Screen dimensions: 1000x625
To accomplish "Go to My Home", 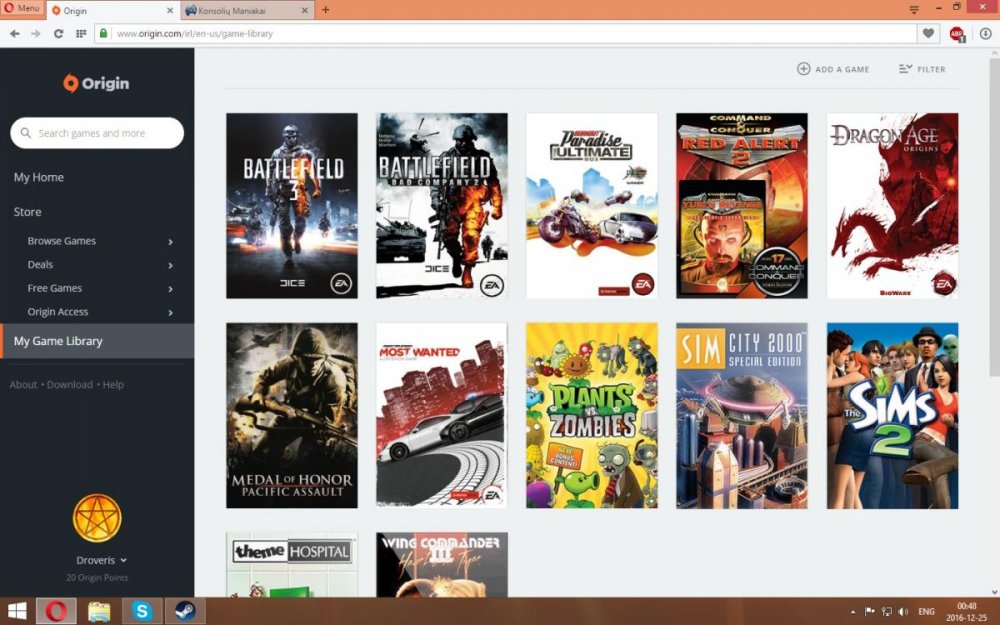I will (39, 177).
